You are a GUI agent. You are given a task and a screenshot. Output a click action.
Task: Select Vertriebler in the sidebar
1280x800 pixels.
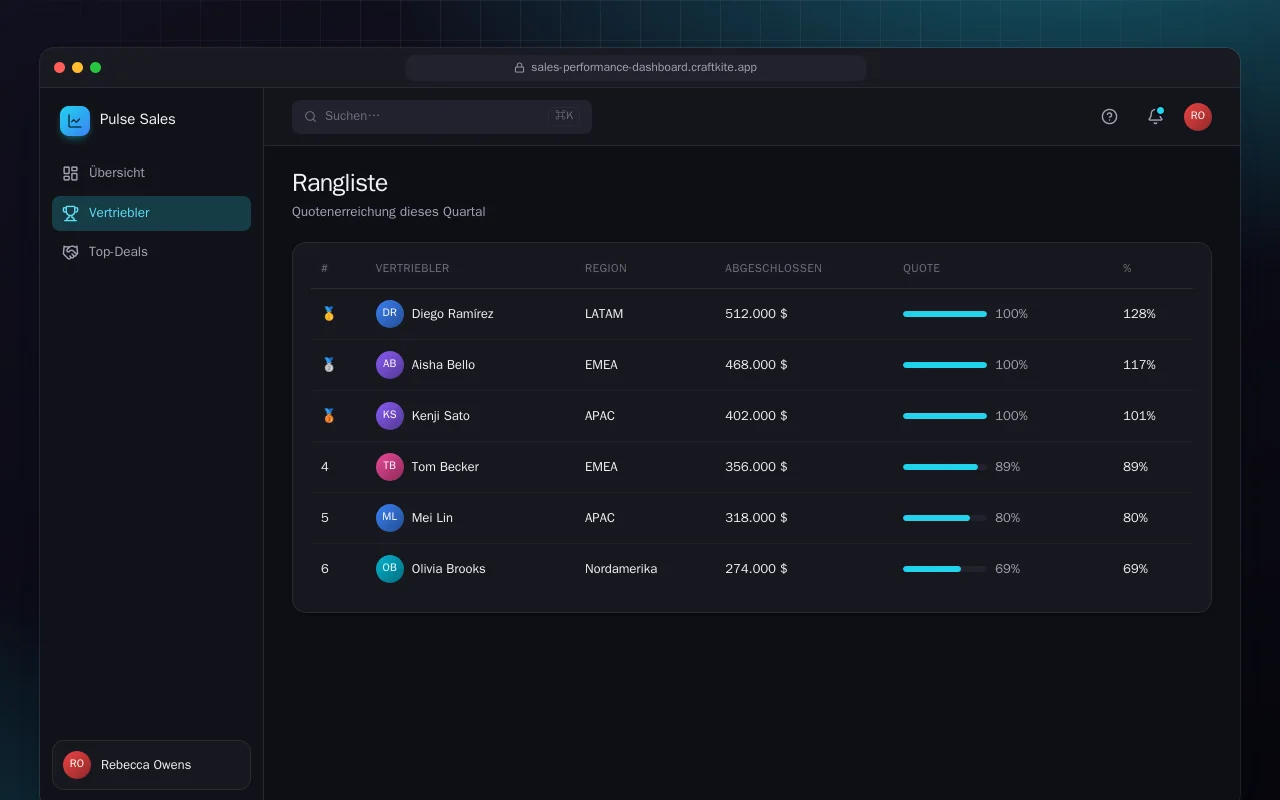click(151, 213)
